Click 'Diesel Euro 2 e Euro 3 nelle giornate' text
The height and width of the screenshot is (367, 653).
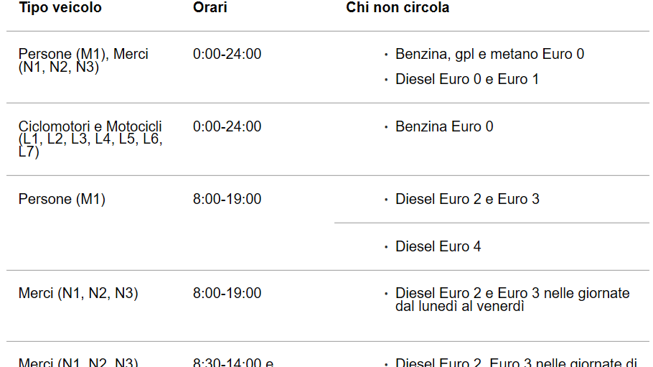click(x=512, y=293)
